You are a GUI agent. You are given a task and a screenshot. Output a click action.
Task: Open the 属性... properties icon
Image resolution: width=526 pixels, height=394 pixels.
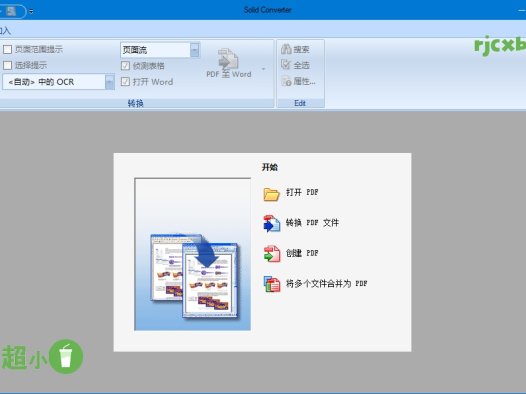coord(286,81)
